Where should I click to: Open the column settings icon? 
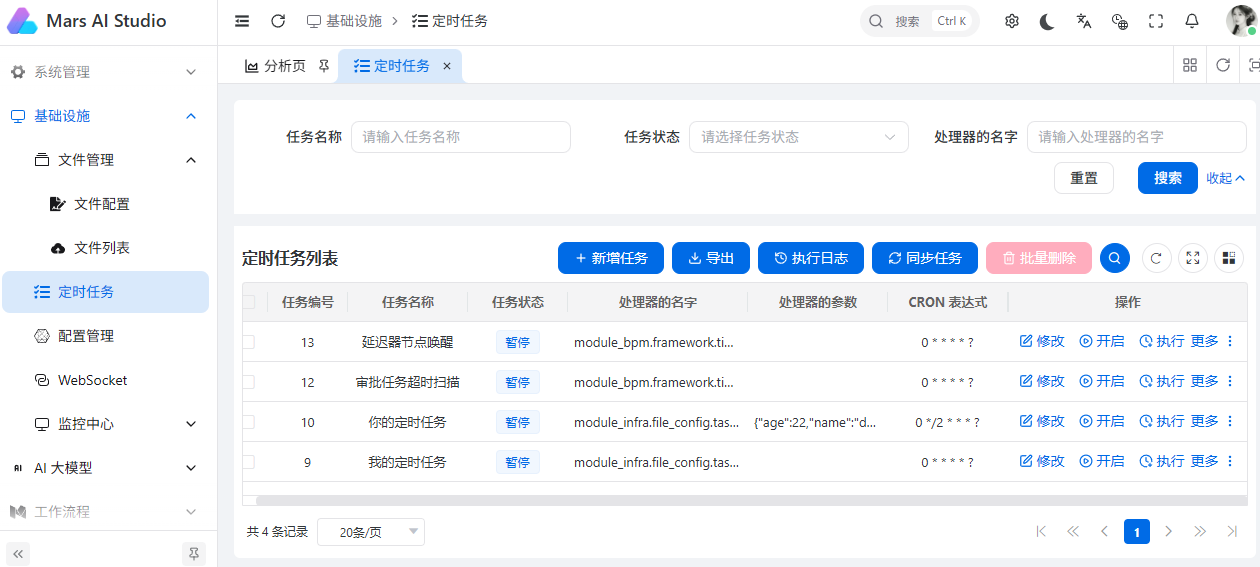pos(1229,258)
